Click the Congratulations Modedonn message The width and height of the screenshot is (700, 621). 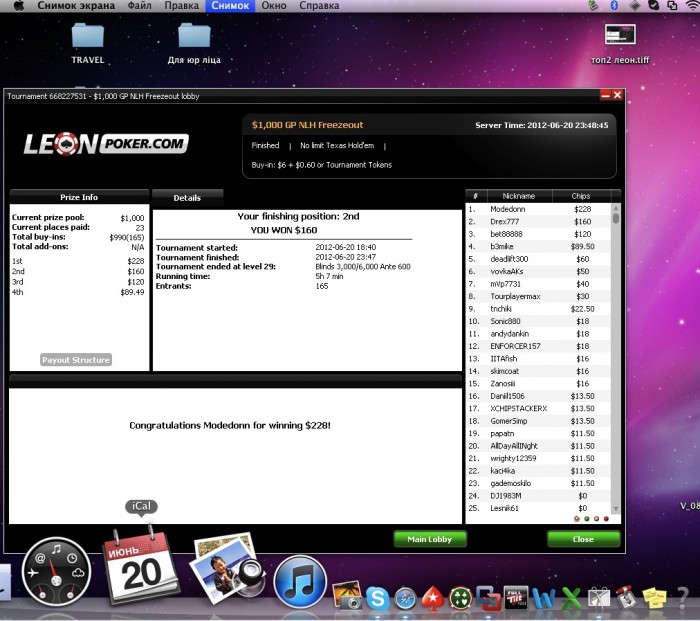(x=230, y=425)
